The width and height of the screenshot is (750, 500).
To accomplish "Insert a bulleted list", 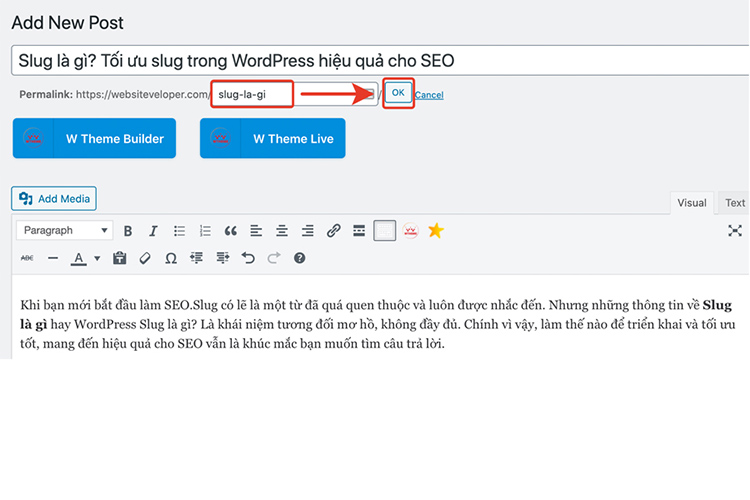I will 179,231.
